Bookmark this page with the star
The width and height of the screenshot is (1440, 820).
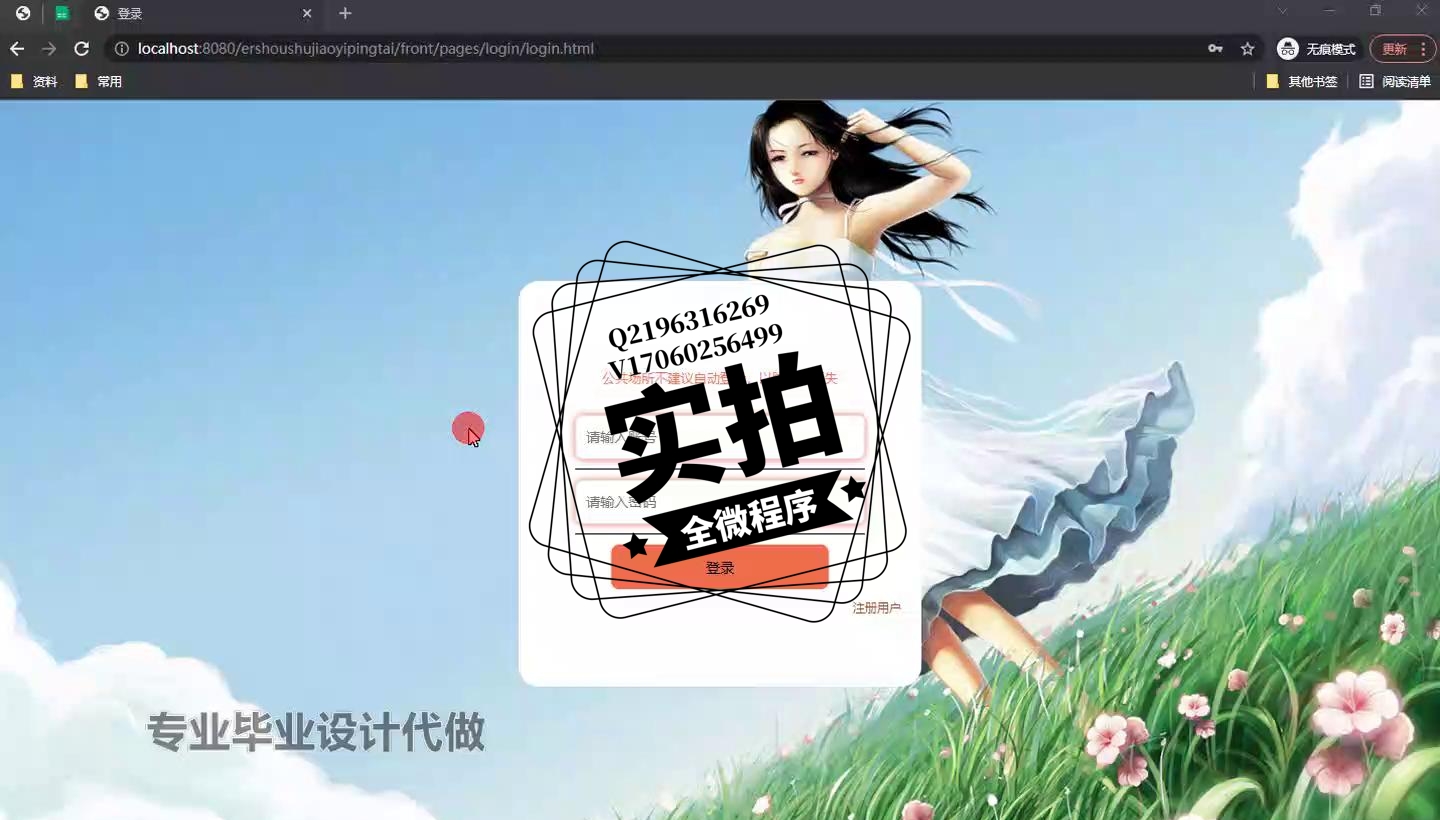click(1247, 49)
